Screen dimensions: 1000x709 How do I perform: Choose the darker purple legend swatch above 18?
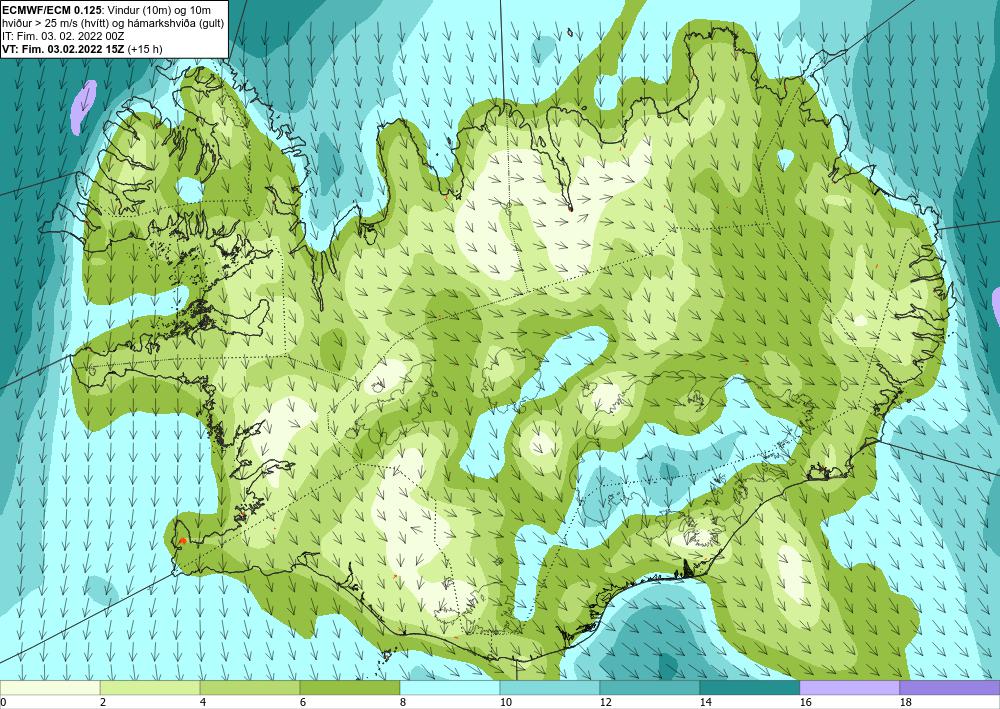pos(950,688)
